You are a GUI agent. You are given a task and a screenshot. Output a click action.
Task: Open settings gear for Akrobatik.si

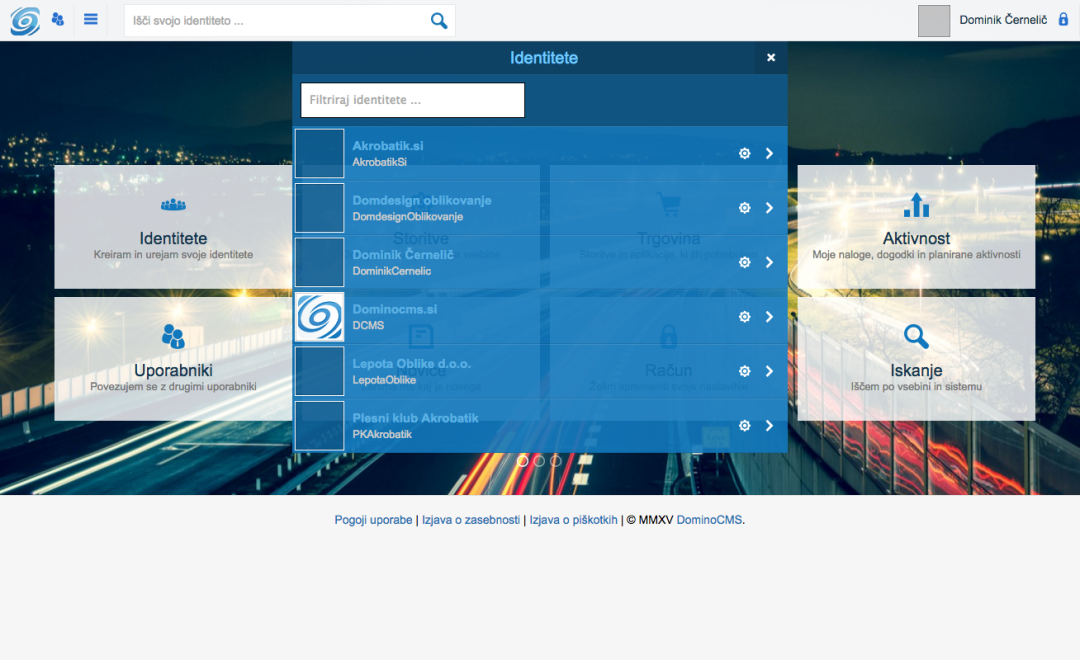coord(744,153)
